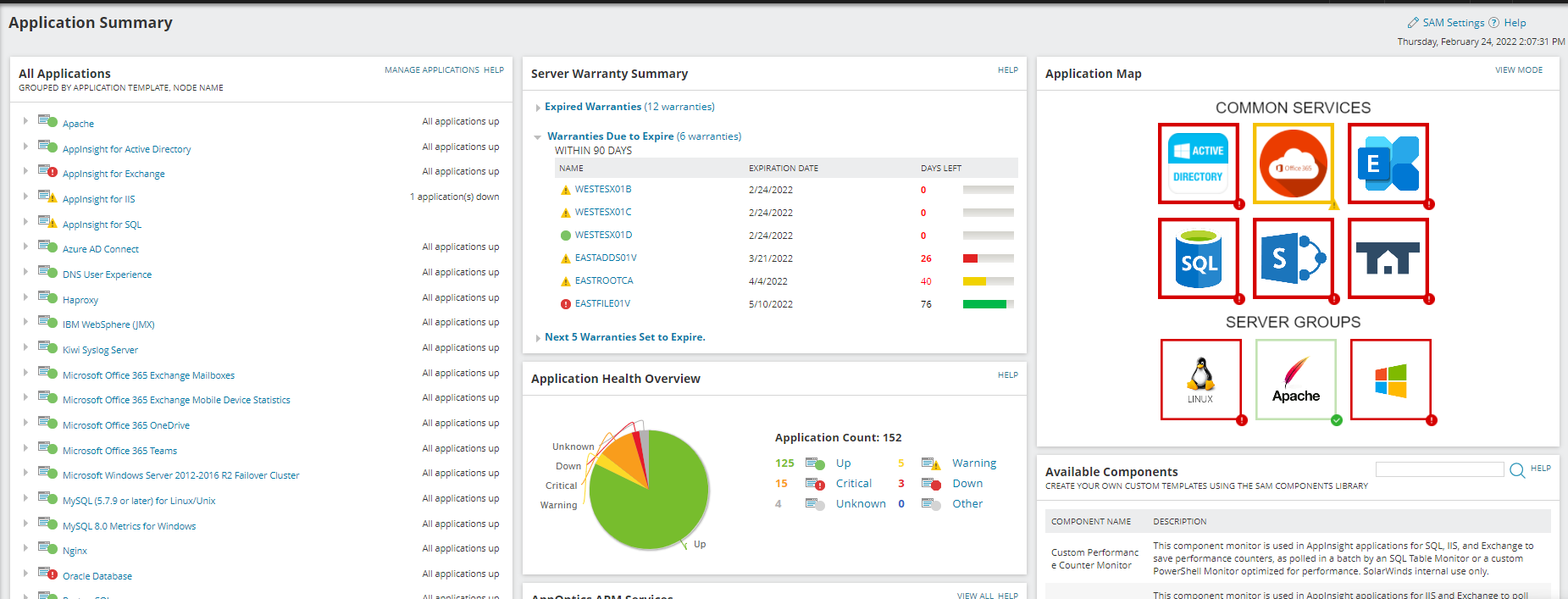This screenshot has height=599, width=1568.
Task: Open the DNS User Experience application
Action: point(107,275)
